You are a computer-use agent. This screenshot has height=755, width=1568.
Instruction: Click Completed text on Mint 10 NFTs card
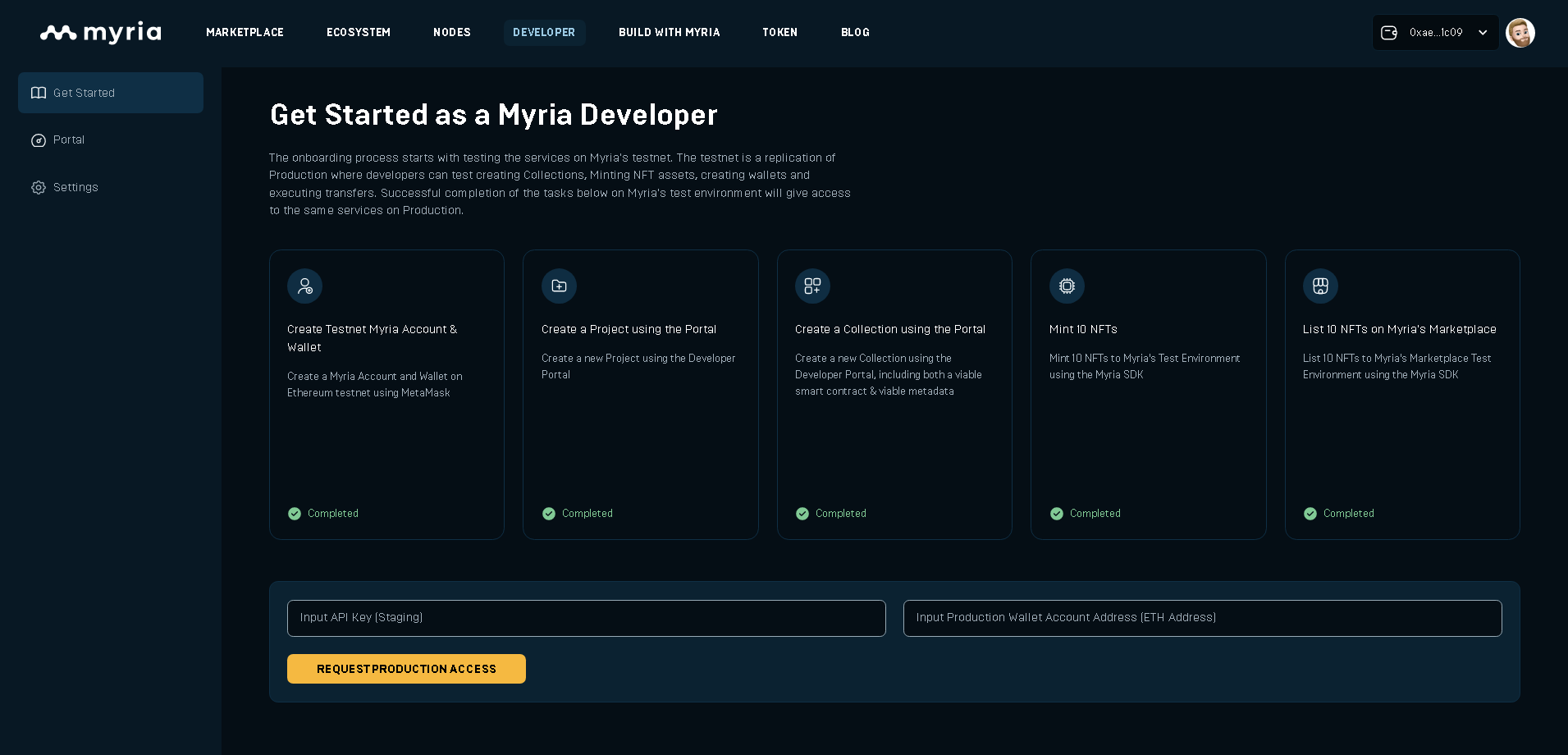(1095, 514)
